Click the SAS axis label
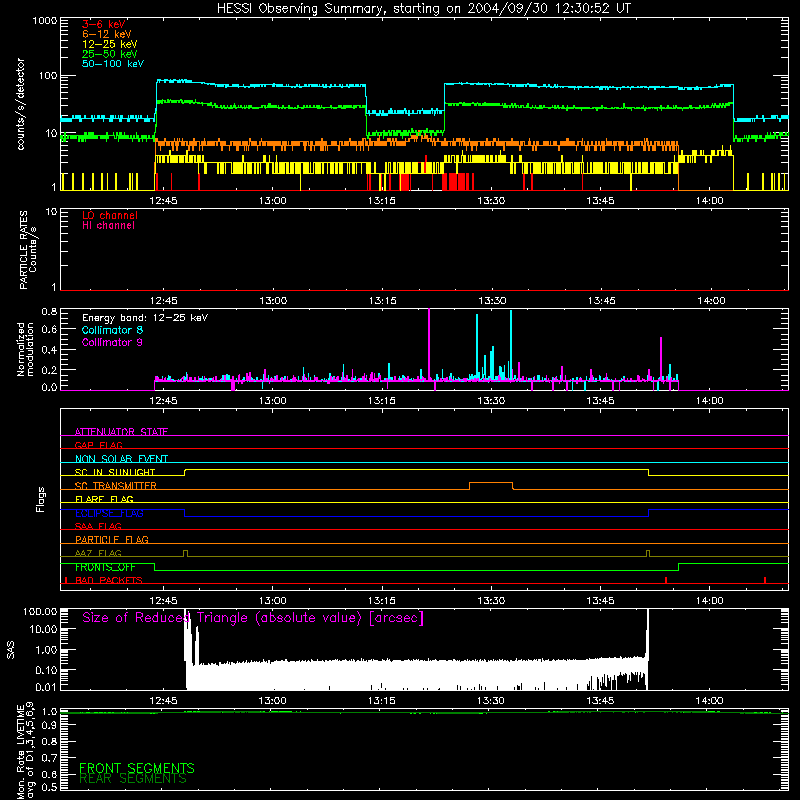 tap(11, 651)
